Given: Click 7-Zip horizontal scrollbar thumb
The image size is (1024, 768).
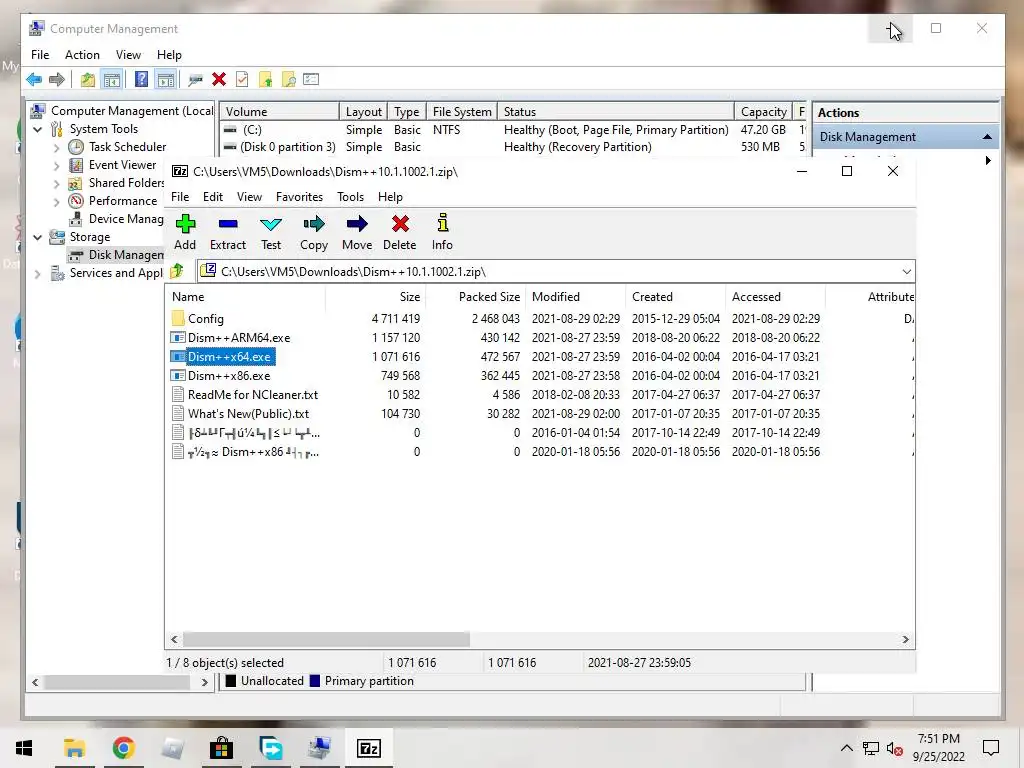Looking at the screenshot, I should pyautogui.click(x=326, y=639).
